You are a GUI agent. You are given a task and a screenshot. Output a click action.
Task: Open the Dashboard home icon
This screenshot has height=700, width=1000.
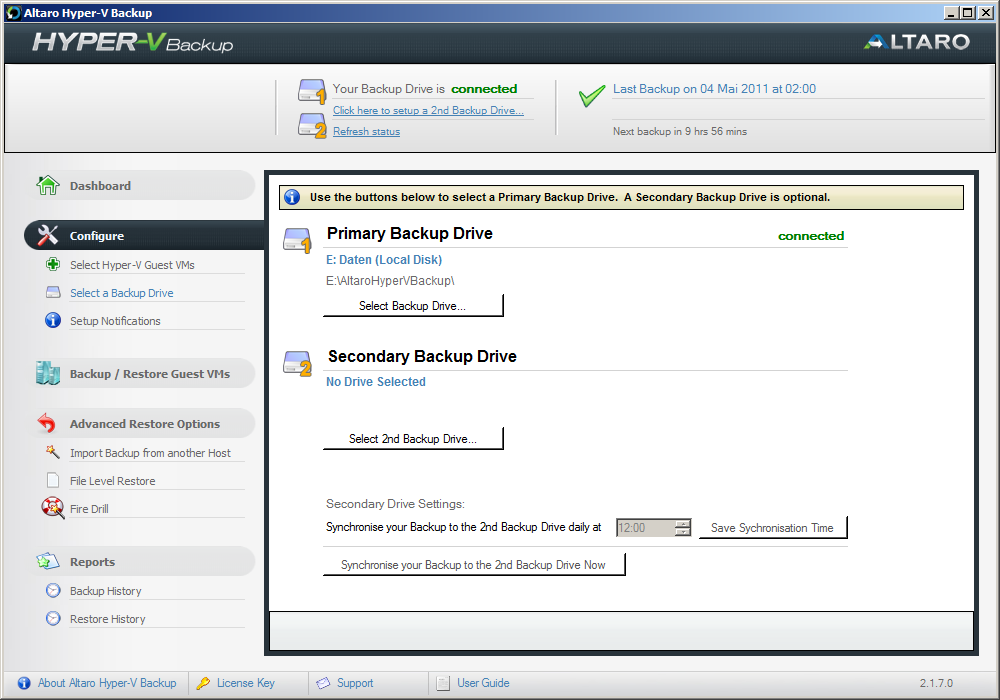(x=48, y=186)
